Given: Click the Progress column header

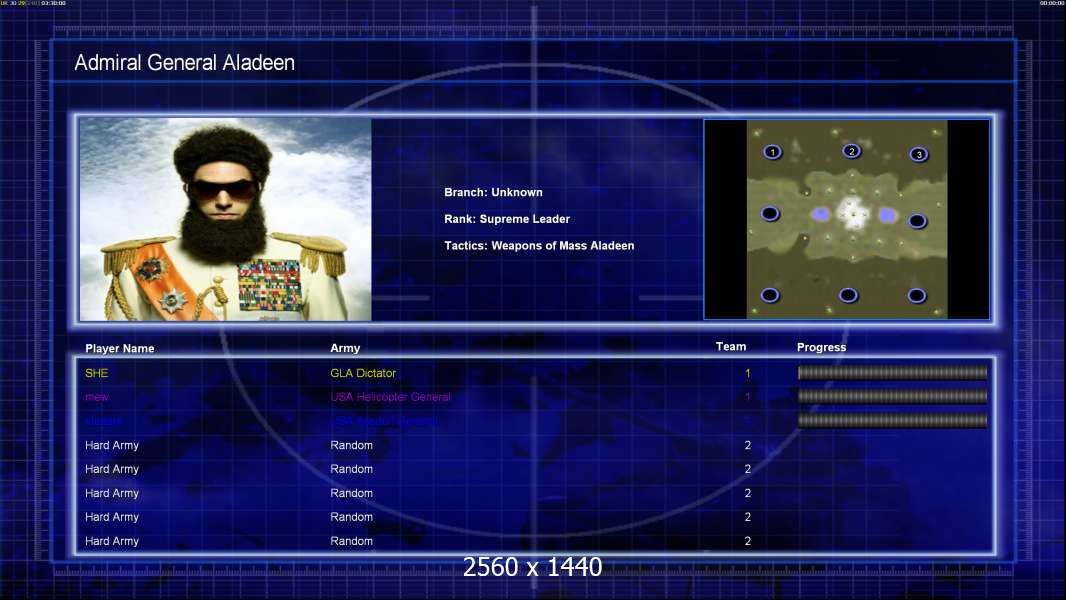Looking at the screenshot, I should 821,347.
